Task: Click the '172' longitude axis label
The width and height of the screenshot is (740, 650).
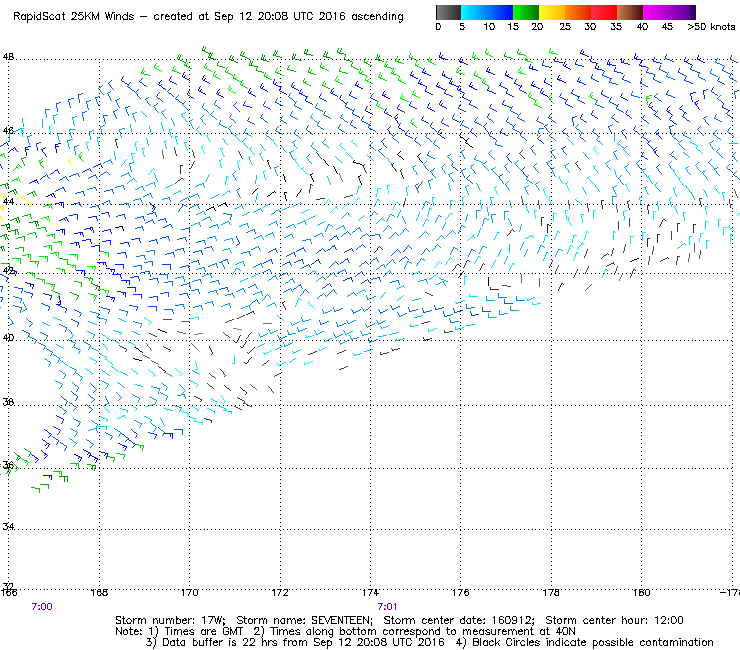Action: [280, 592]
